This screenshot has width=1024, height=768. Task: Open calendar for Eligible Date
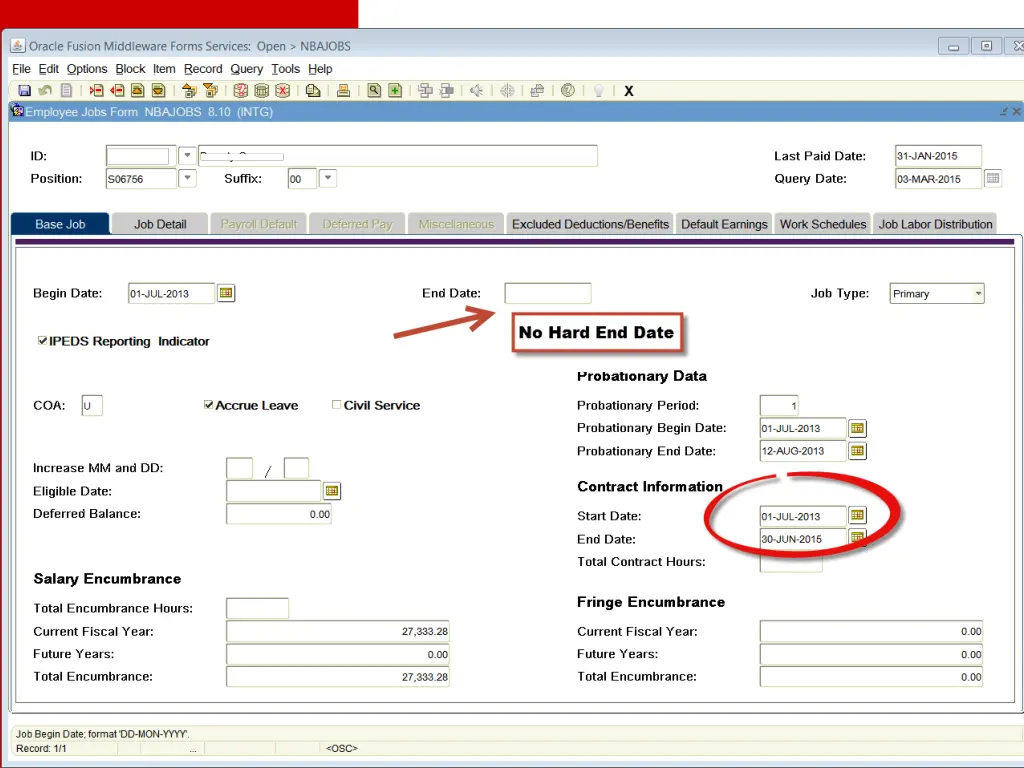[x=332, y=490]
